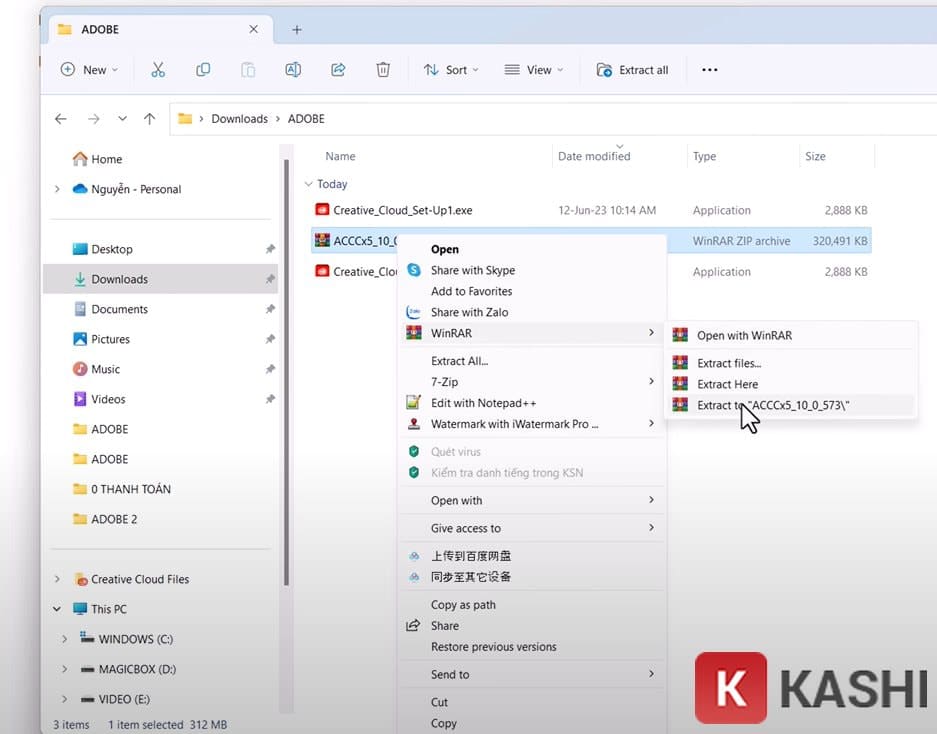The image size is (937, 734).
Task: Open the View dropdown
Action: [x=535, y=69]
